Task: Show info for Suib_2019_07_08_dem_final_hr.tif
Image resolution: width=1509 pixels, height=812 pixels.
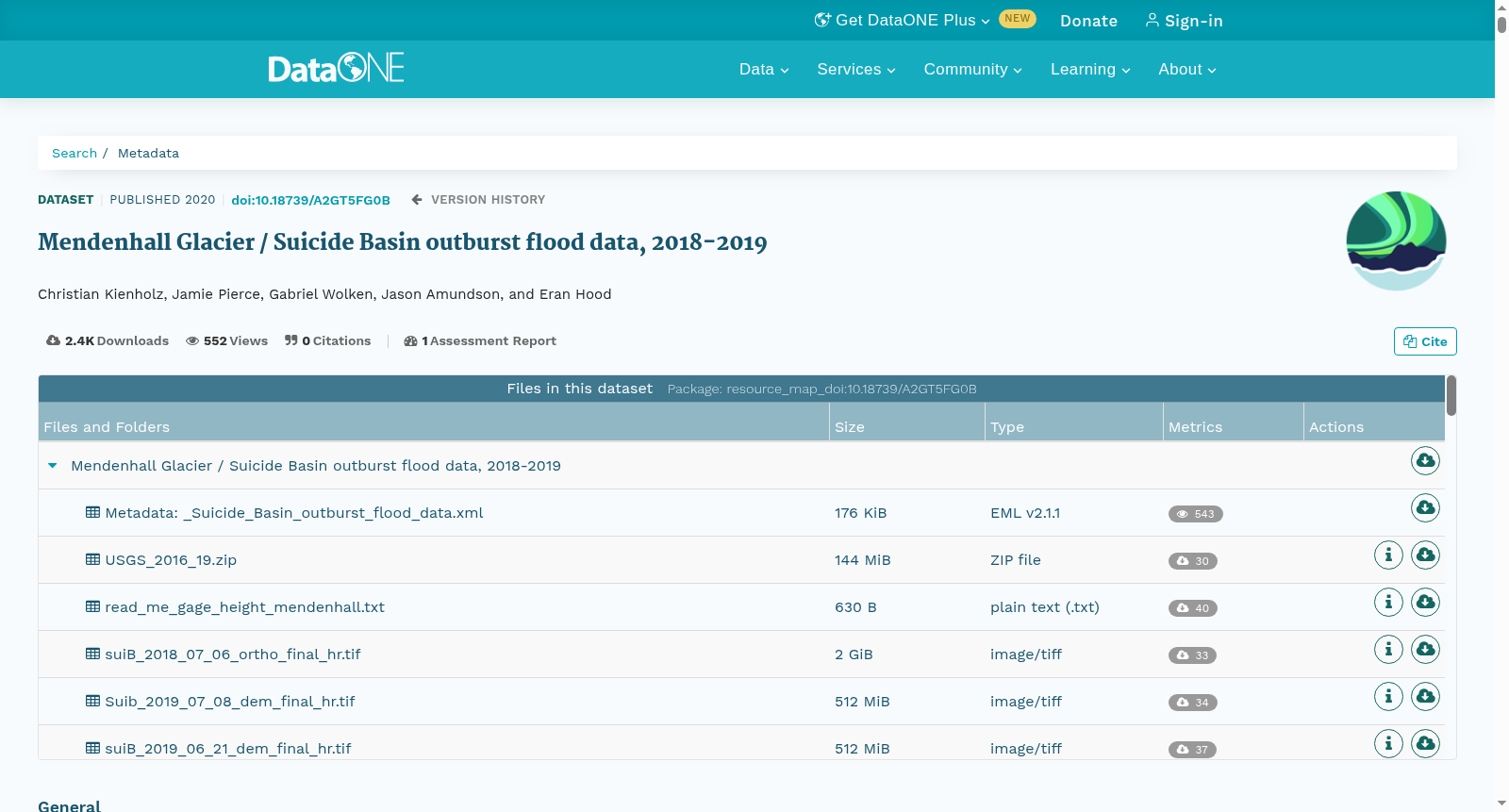Action: coord(1388,697)
